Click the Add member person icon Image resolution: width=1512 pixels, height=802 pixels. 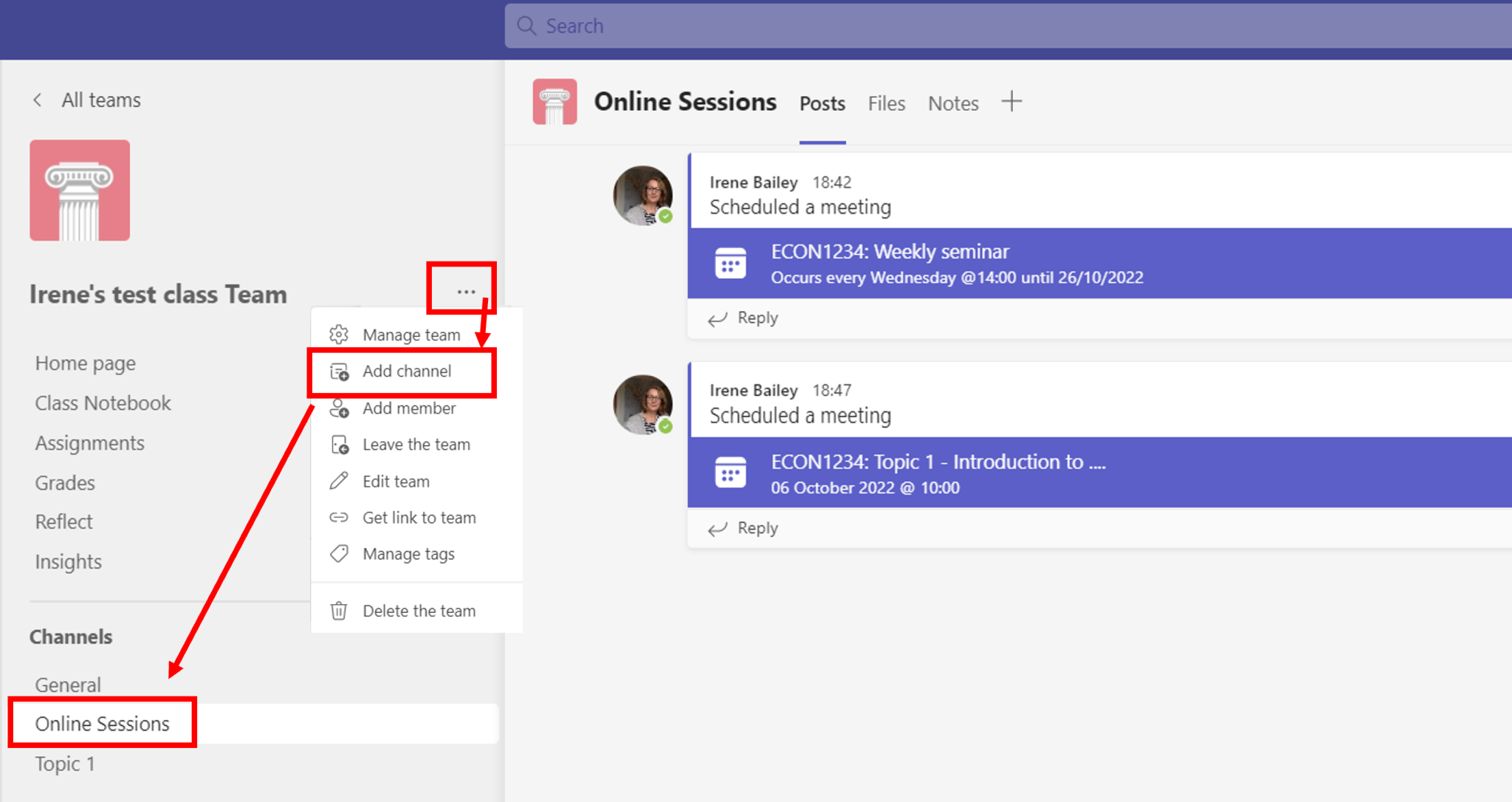pos(339,408)
